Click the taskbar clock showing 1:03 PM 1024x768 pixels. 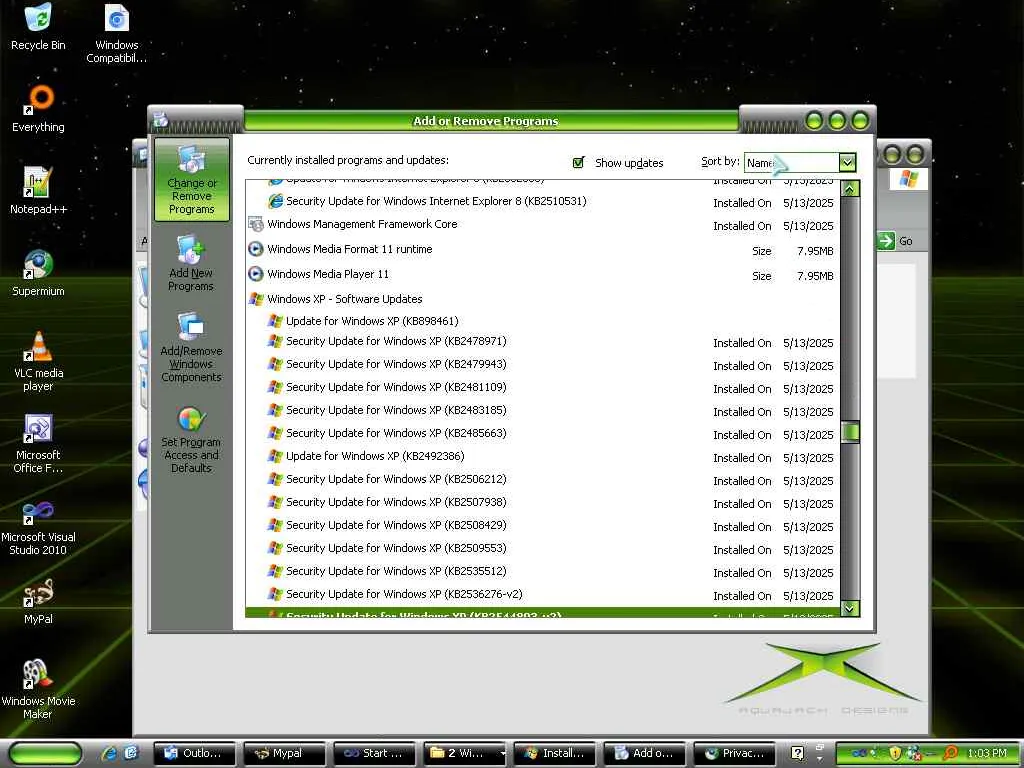tap(987, 753)
